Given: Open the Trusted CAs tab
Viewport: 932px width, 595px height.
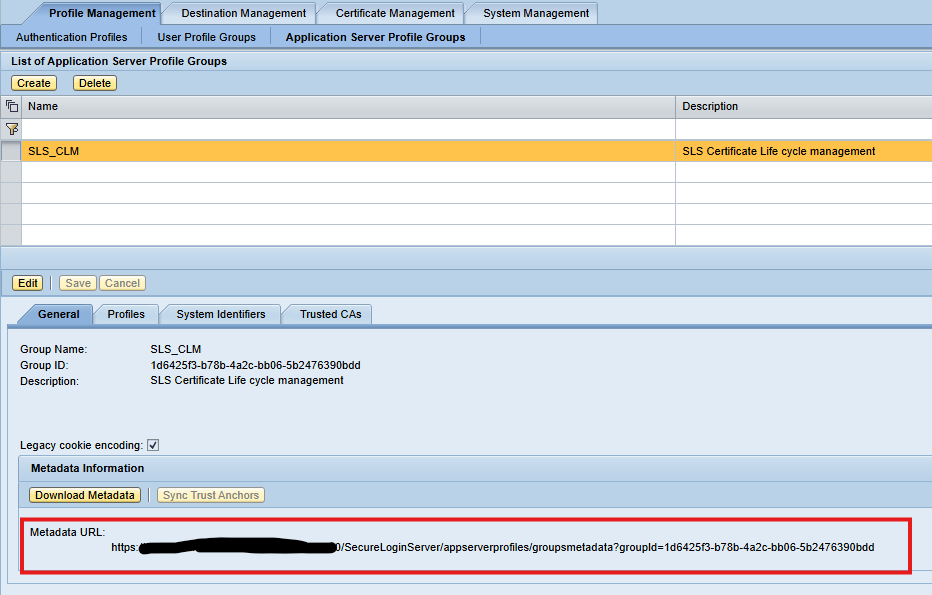Looking at the screenshot, I should coord(330,314).
